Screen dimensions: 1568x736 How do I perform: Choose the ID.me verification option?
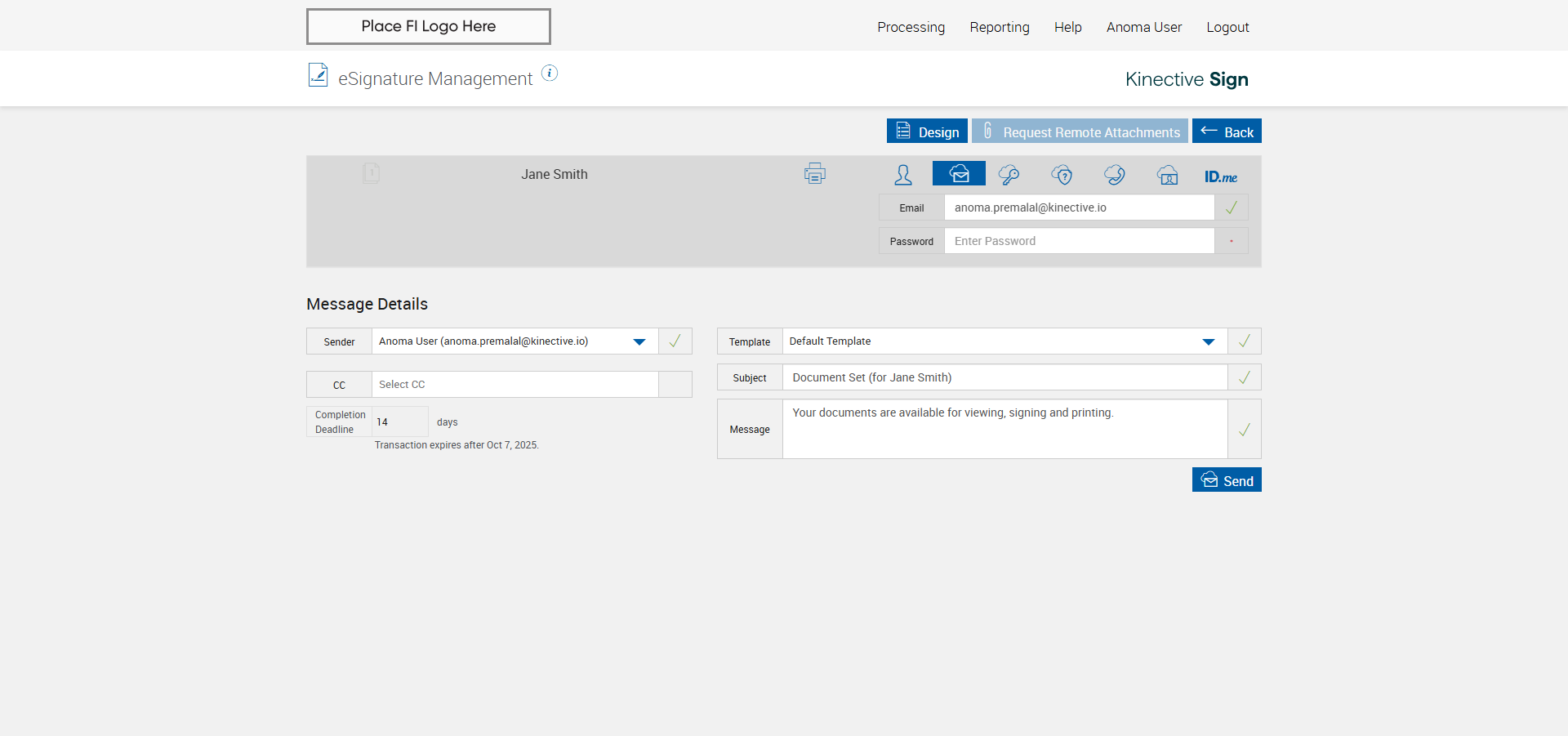point(1220,176)
